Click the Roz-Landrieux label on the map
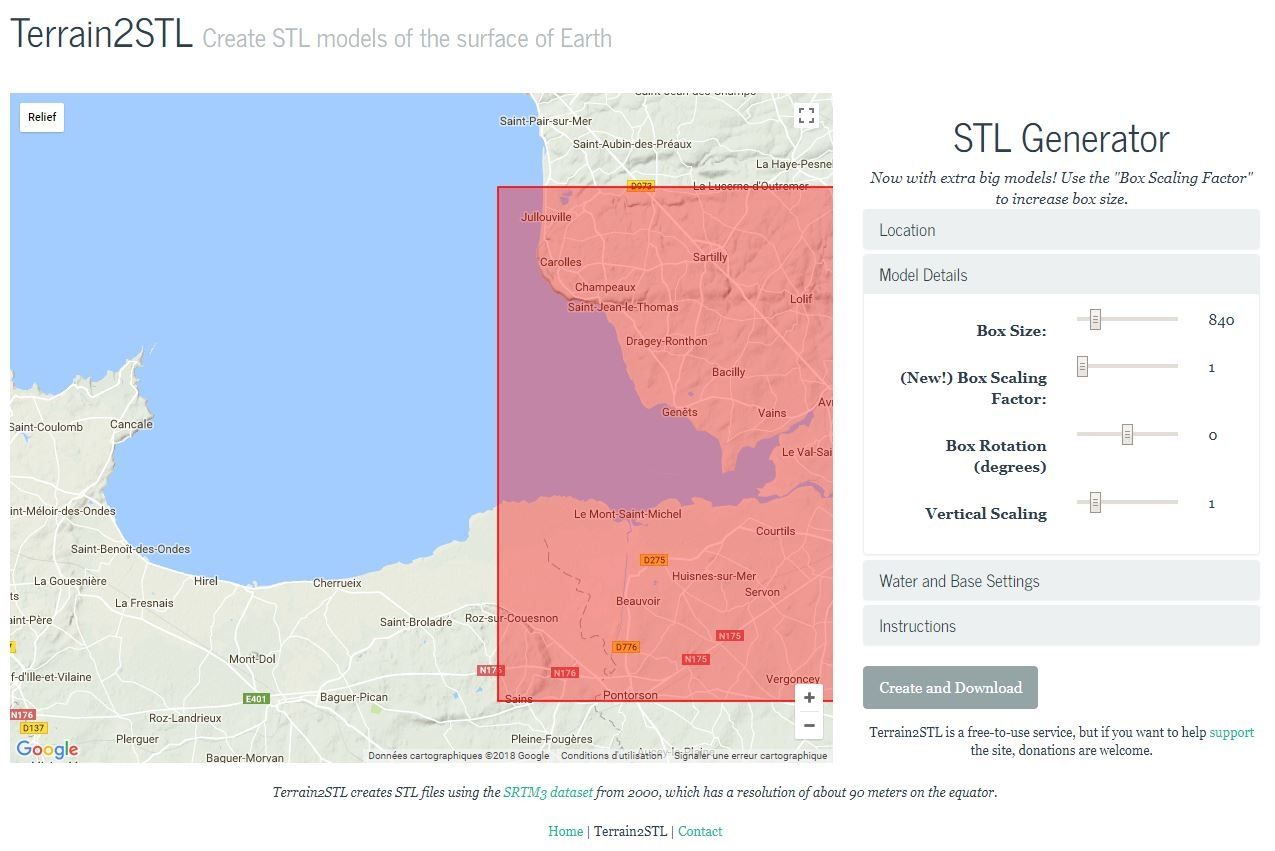Screen dimensions: 1275x851 coord(185,718)
